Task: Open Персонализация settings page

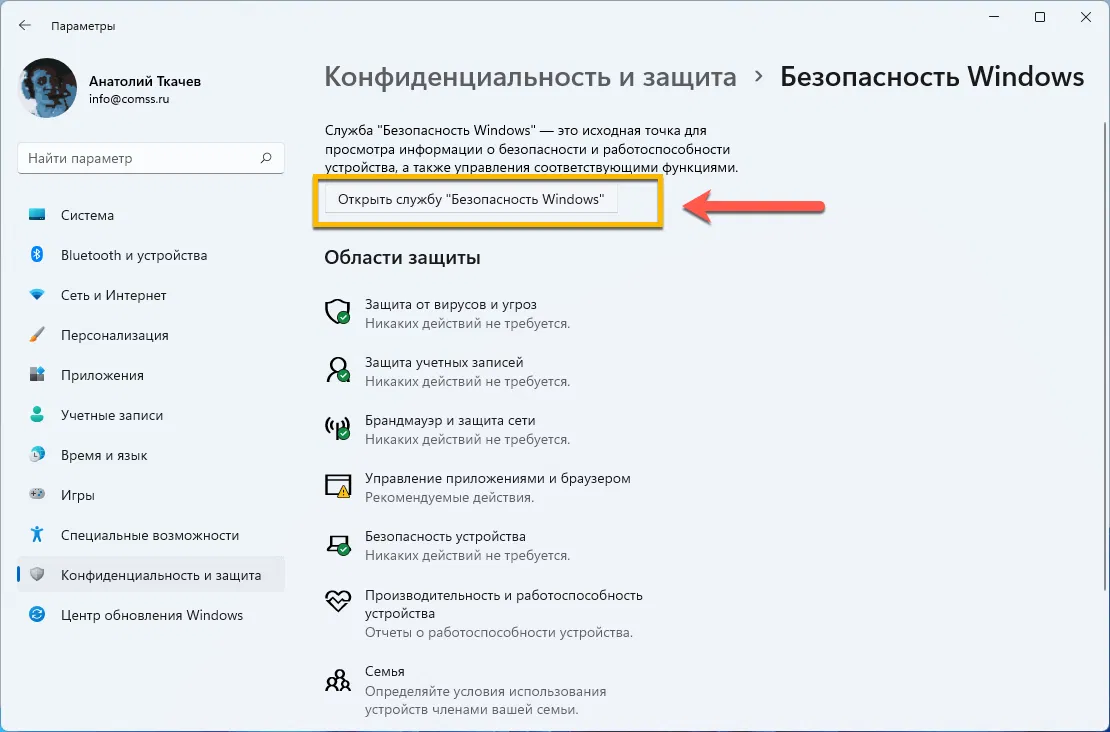Action: tap(114, 335)
